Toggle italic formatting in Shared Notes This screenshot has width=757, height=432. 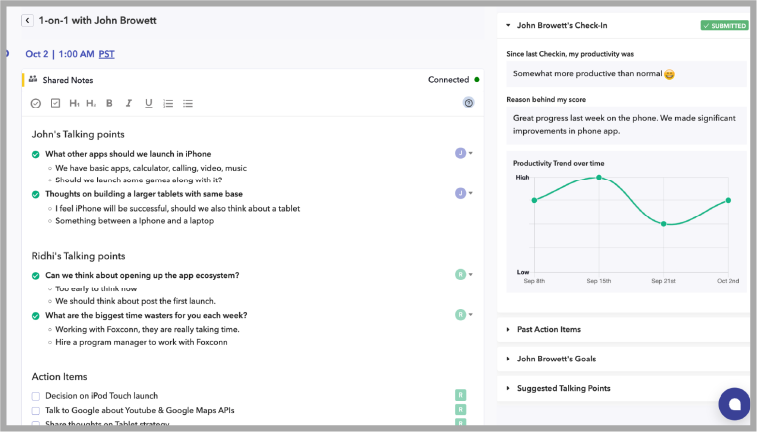point(128,103)
